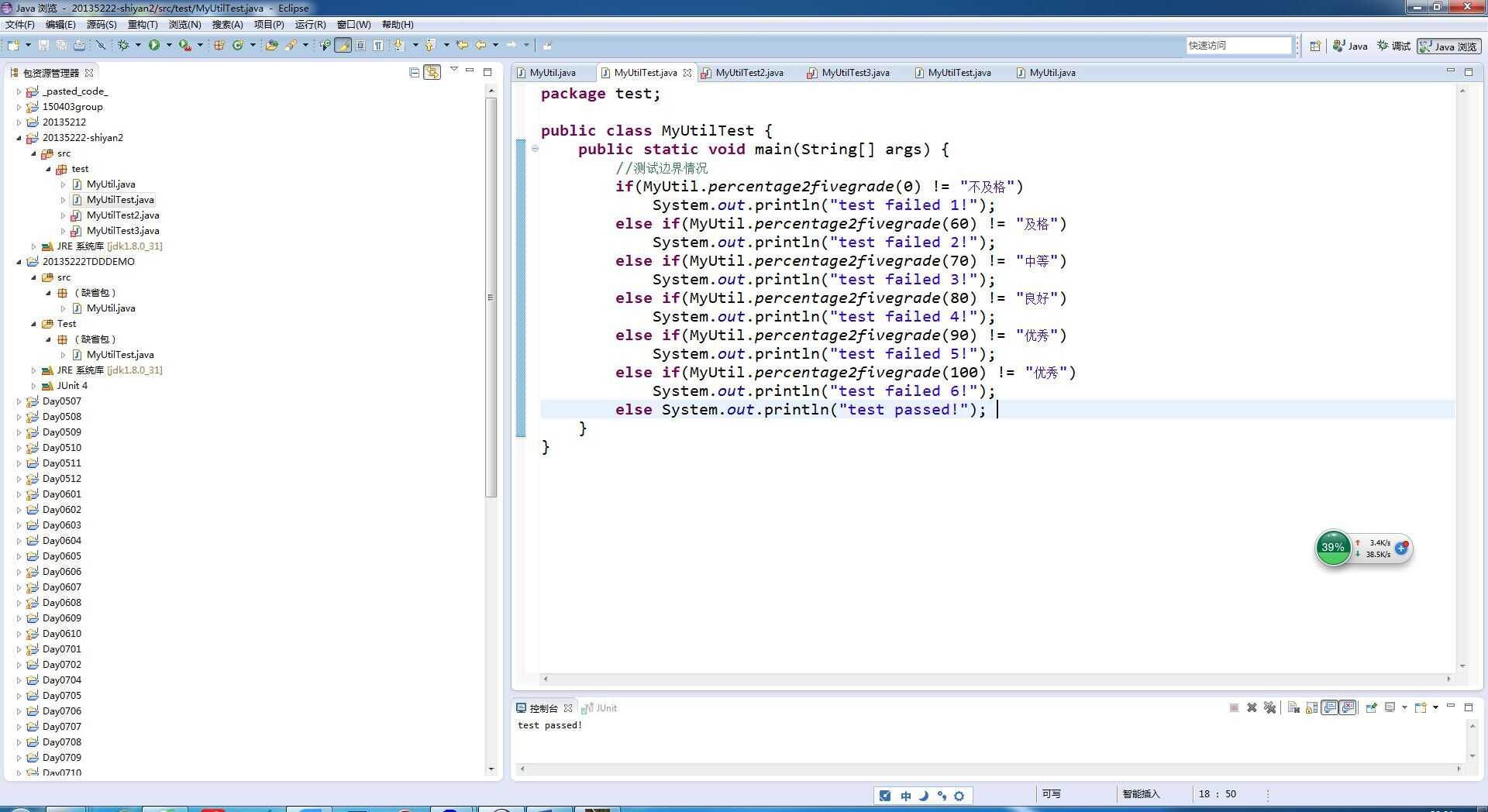
Task: Click the Run with external tools icon
Action: pos(184,45)
